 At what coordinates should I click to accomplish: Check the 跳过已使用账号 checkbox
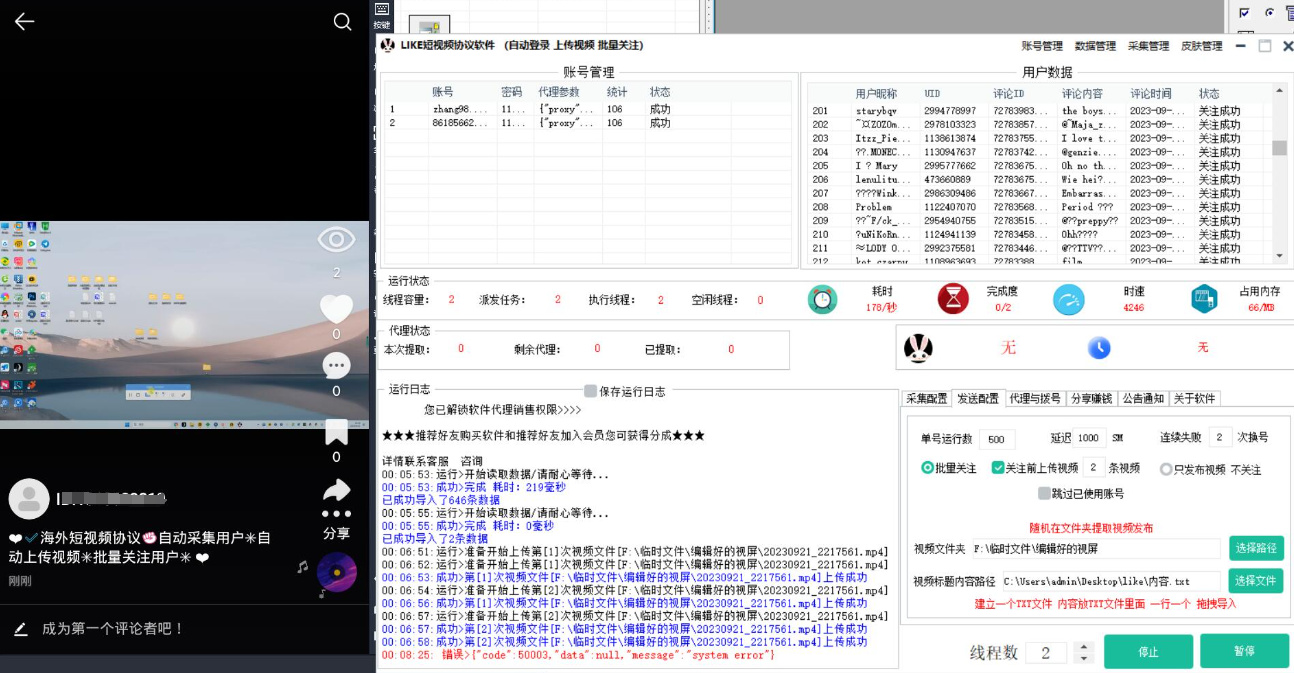[x=1044, y=493]
